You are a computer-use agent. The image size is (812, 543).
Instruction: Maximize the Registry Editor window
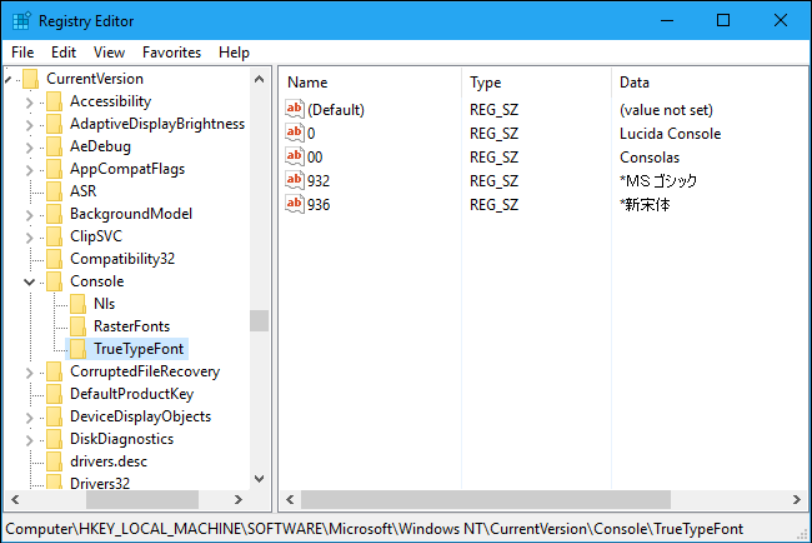coord(723,21)
